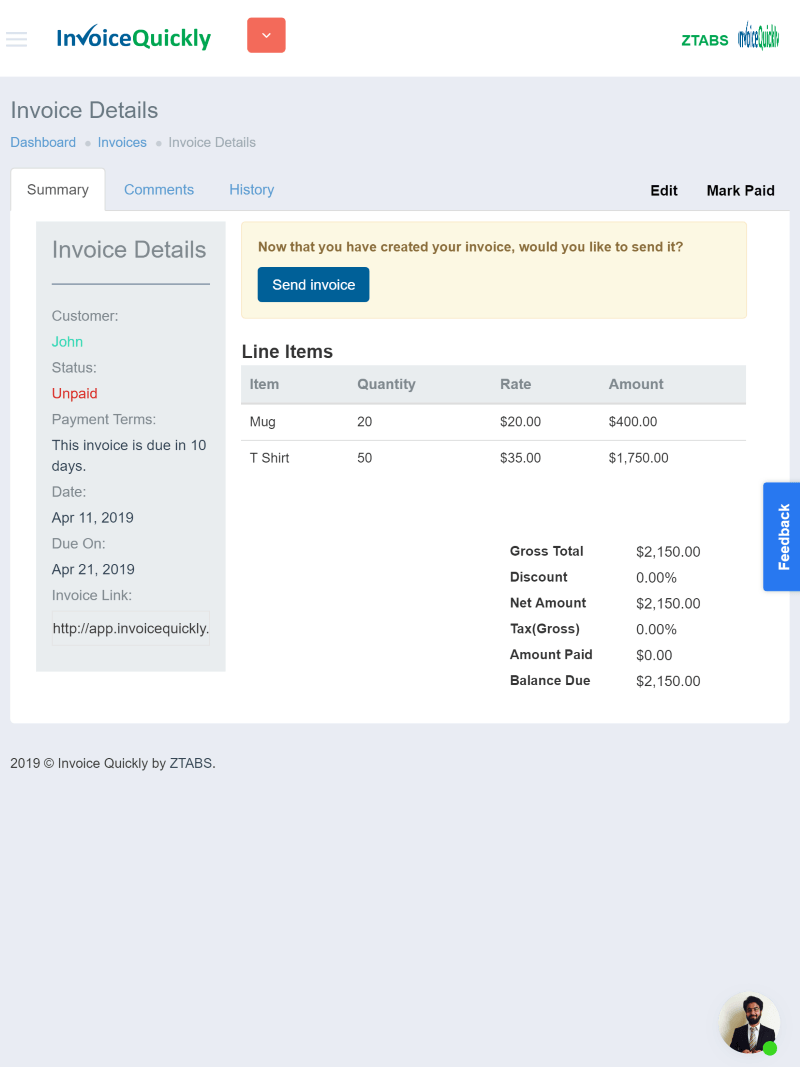
Task: Click the $400.00 amount cell
Action: pyautogui.click(x=633, y=422)
